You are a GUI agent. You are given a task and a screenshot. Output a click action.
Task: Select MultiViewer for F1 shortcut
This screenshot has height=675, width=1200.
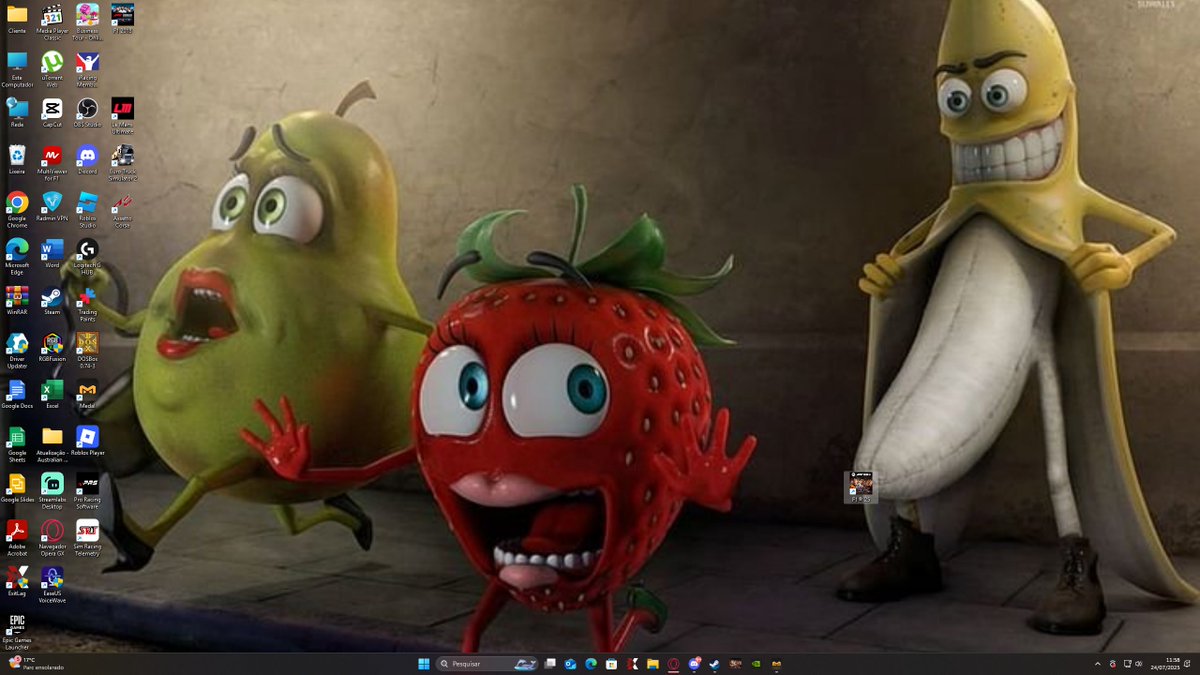tap(52, 163)
